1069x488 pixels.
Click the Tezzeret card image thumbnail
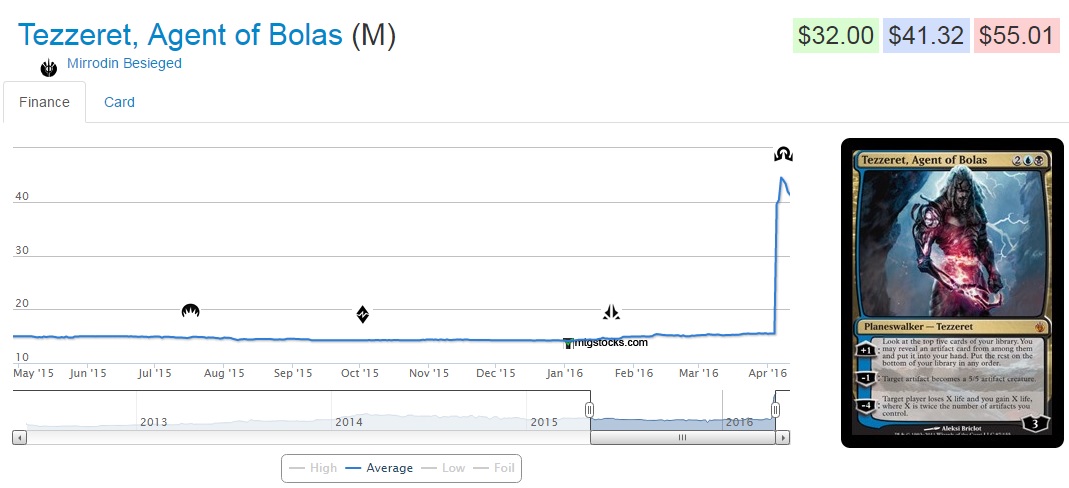pos(951,291)
